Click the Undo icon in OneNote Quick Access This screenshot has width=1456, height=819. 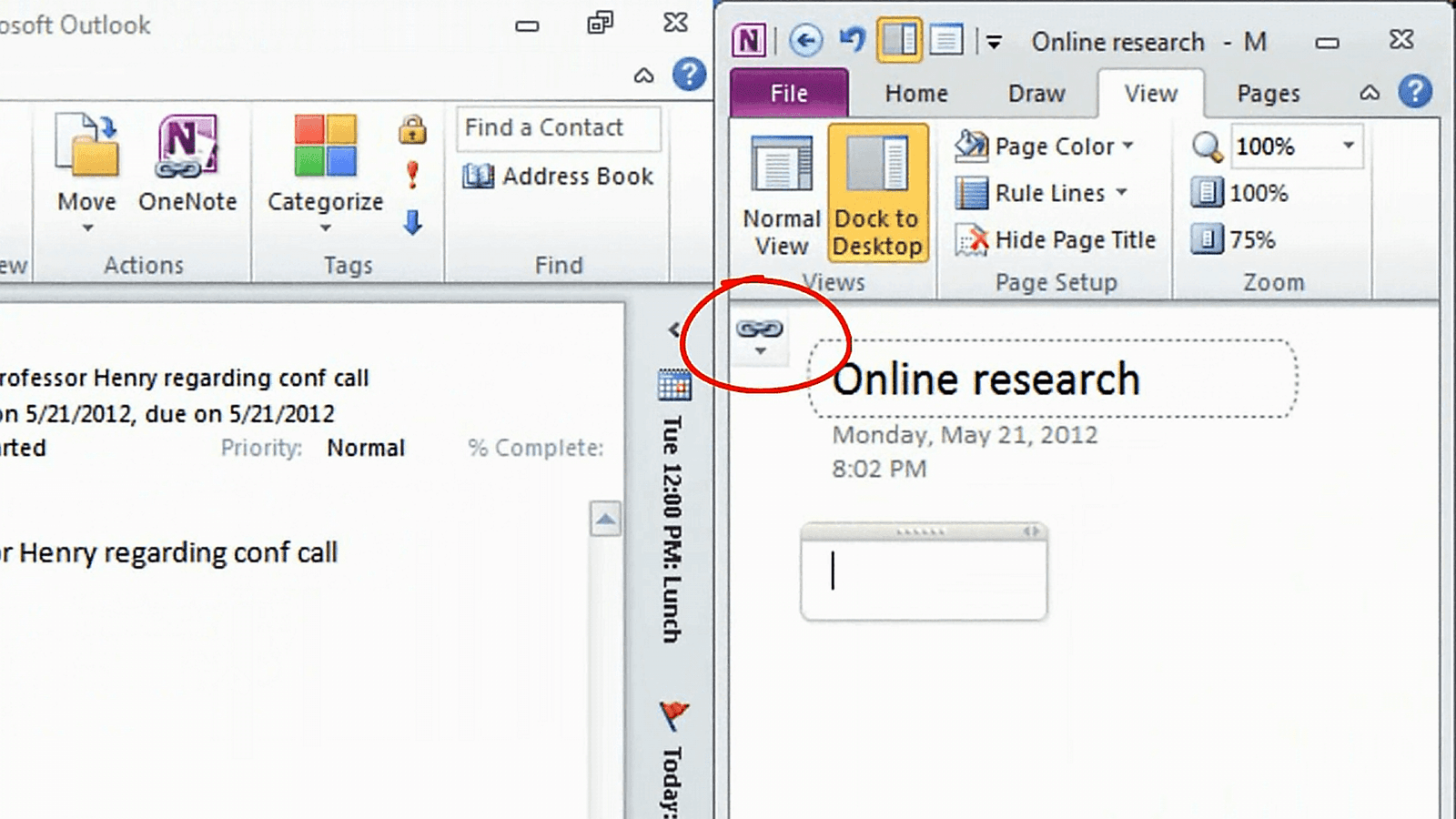tap(852, 40)
